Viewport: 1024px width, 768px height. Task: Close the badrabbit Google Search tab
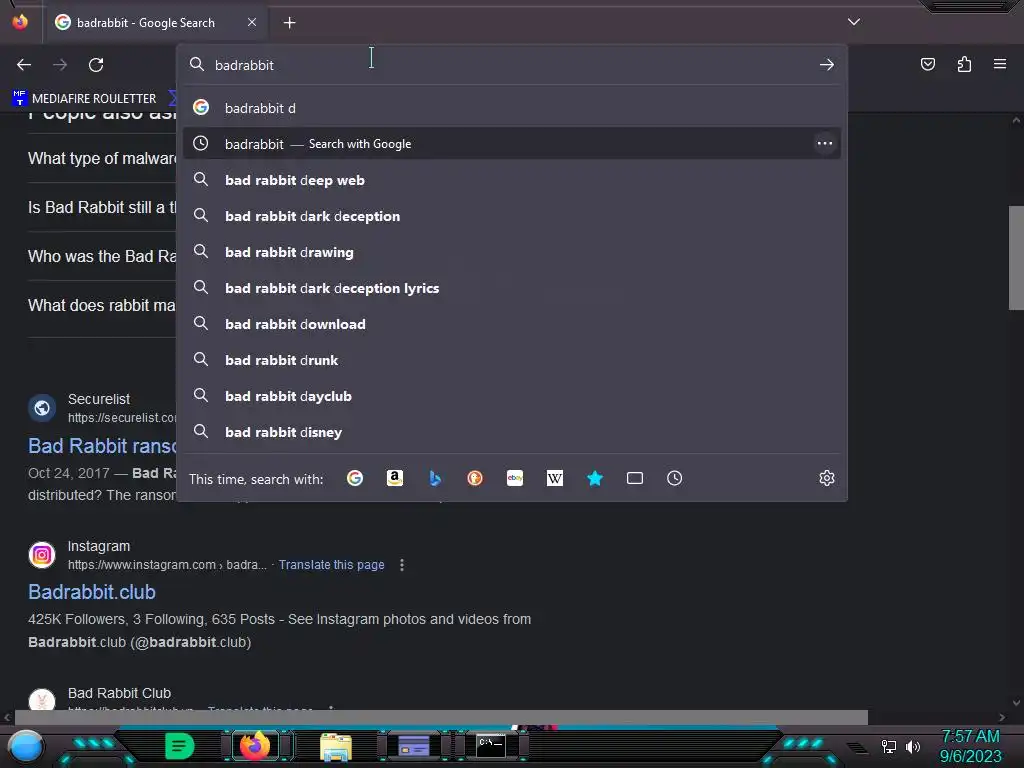click(252, 22)
